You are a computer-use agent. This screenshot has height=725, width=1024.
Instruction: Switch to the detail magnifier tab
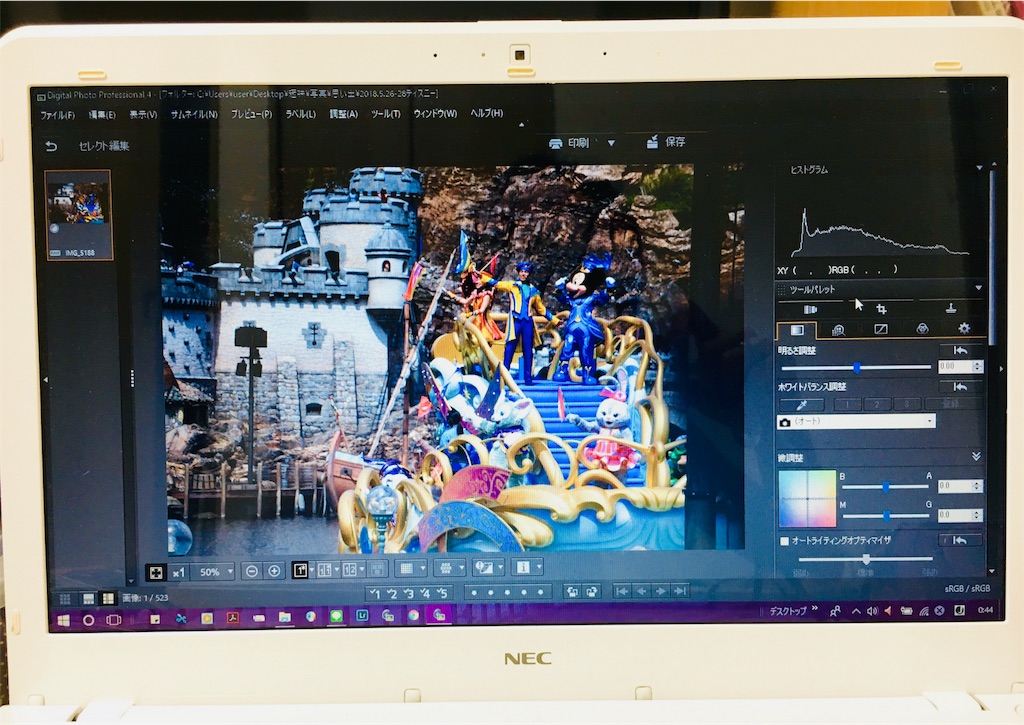839,330
